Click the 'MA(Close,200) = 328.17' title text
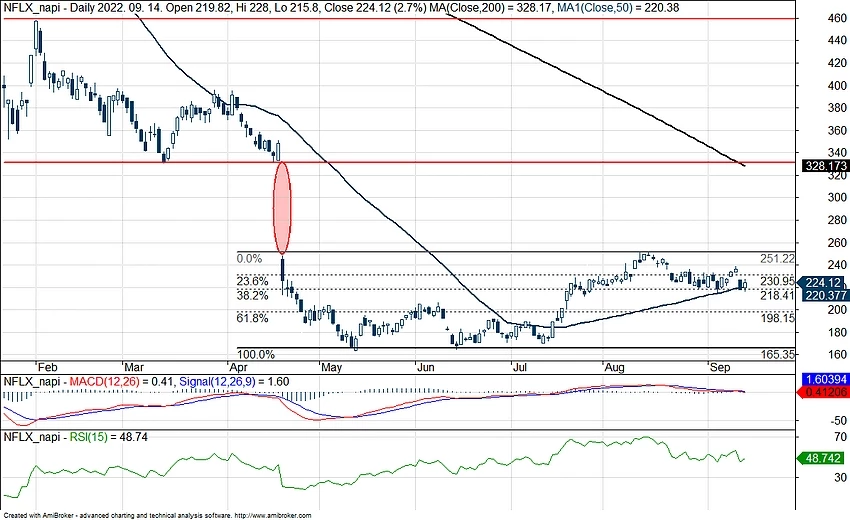This screenshot has height=520, width=850. (491, 8)
